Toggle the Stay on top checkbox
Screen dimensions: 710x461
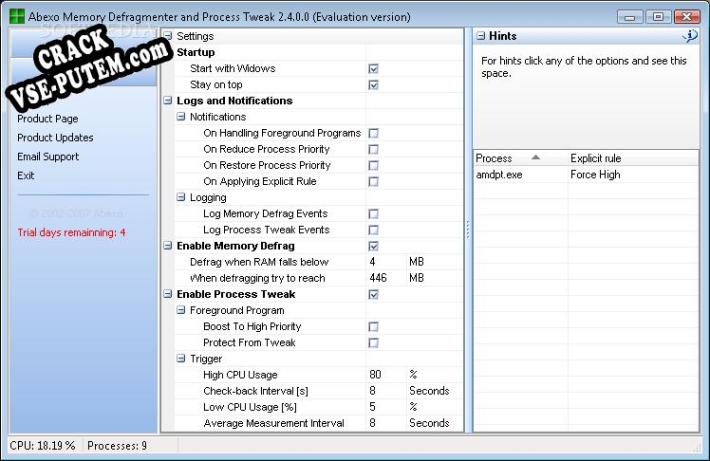point(373,85)
